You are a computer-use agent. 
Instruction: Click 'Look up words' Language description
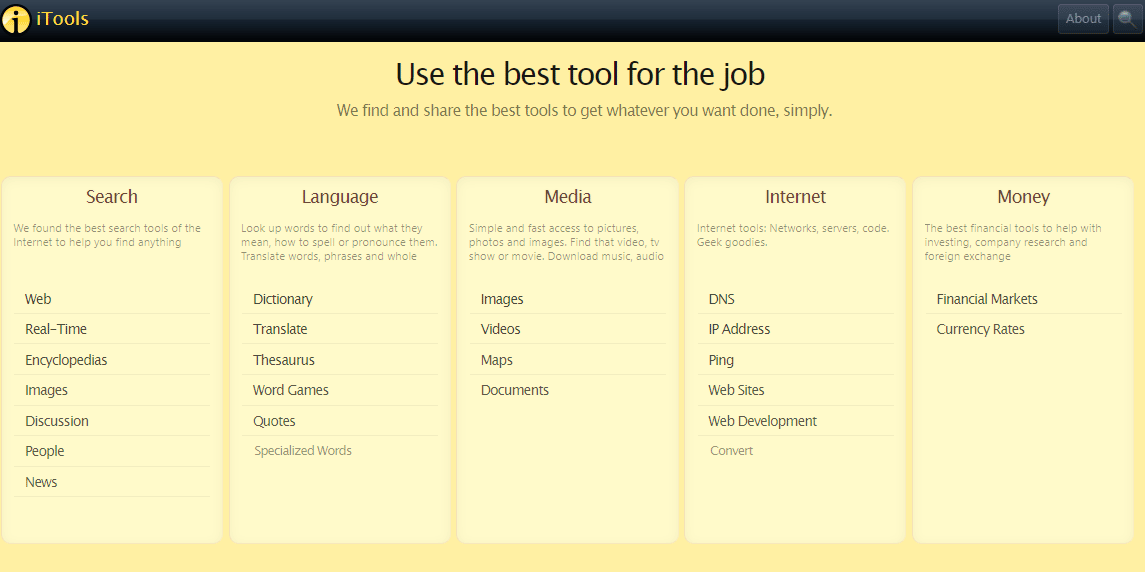[340, 243]
